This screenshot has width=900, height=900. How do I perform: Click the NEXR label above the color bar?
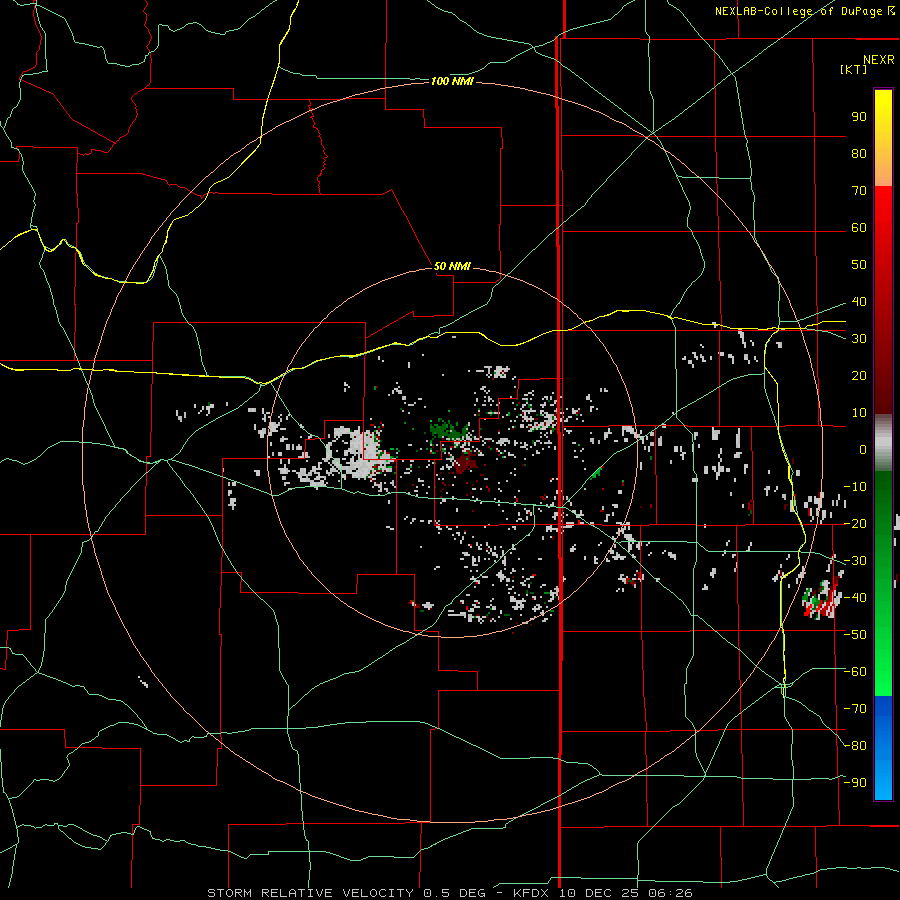coord(878,59)
